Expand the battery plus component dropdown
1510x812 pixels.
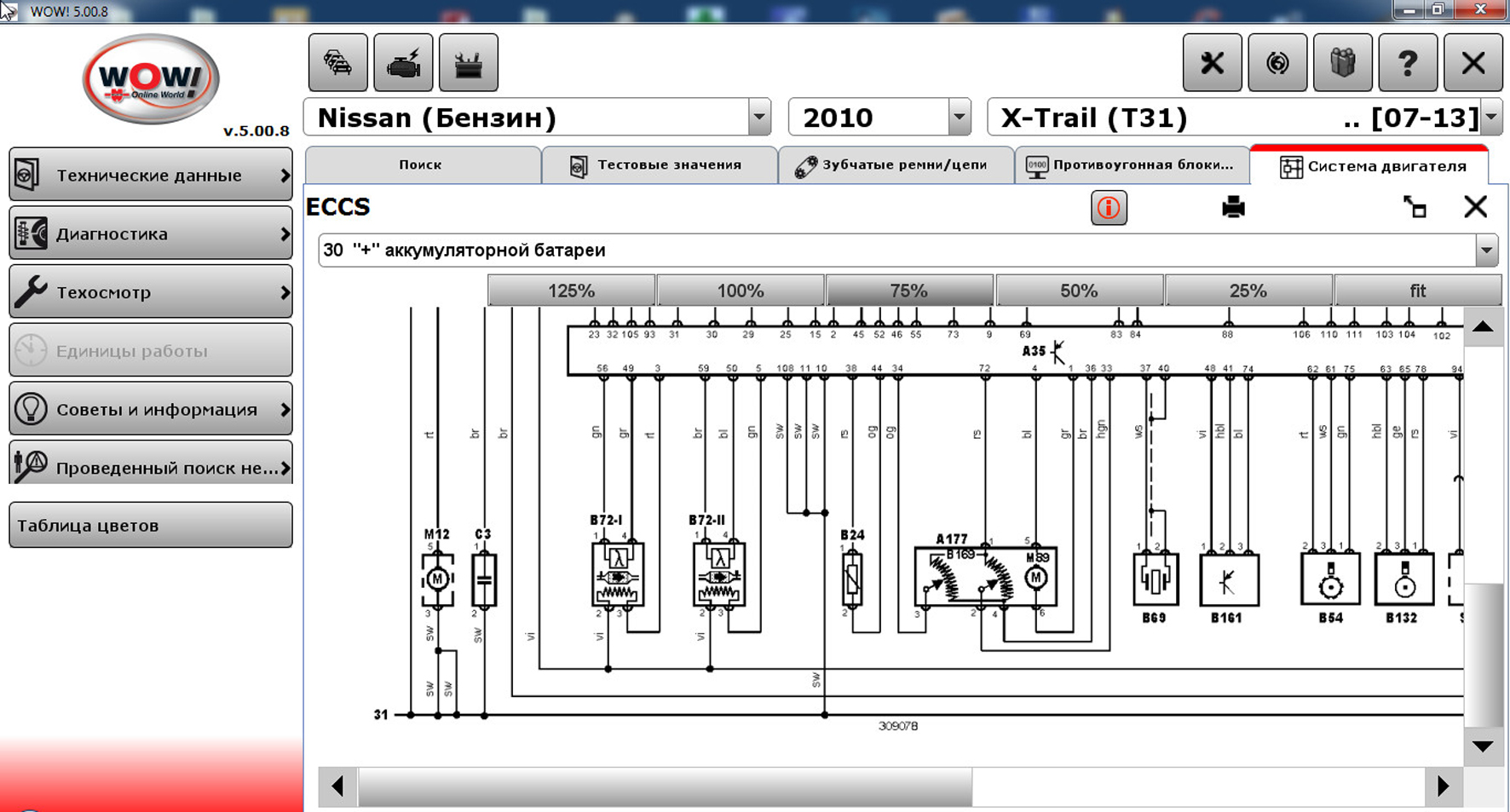click(1486, 251)
